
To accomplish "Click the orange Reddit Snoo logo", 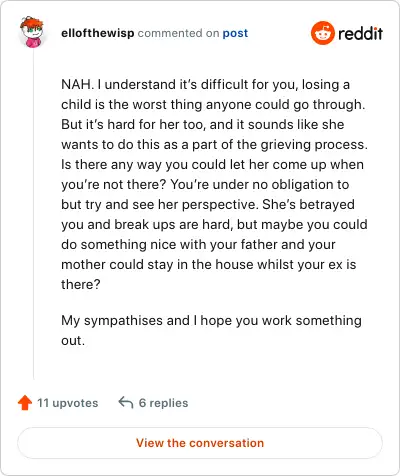I will (x=322, y=33).
